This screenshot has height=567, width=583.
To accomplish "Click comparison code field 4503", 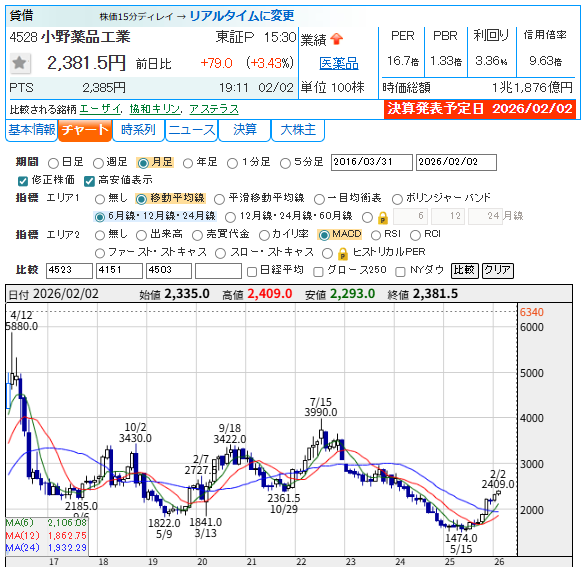I will pyautogui.click(x=169, y=271).
